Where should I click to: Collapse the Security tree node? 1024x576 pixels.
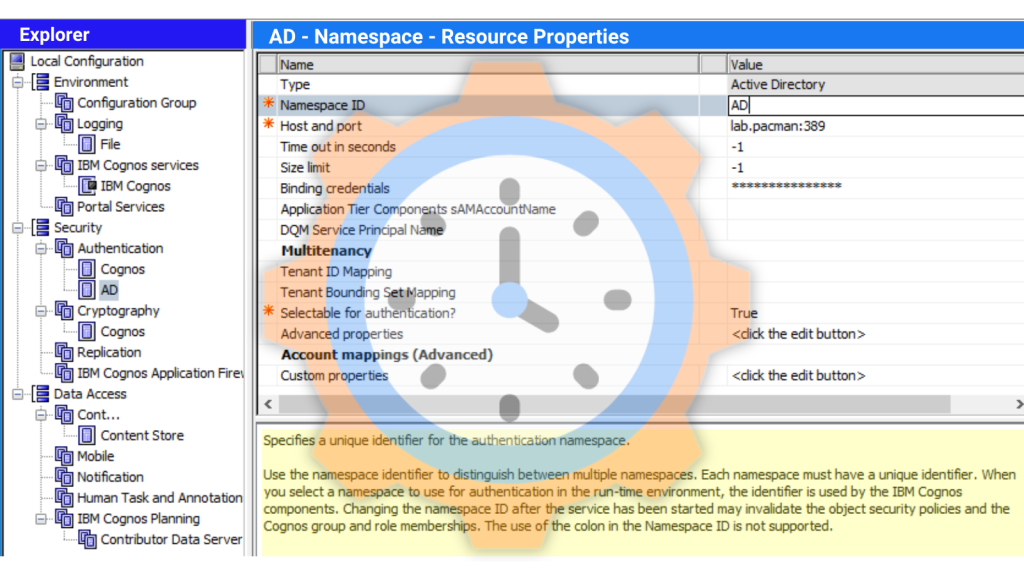[18, 228]
